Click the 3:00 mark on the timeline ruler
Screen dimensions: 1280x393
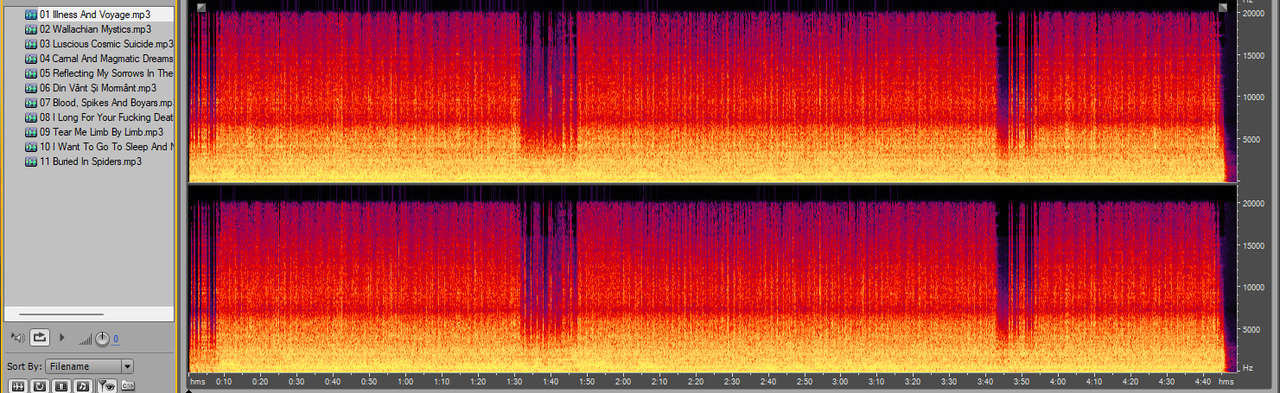(840, 382)
